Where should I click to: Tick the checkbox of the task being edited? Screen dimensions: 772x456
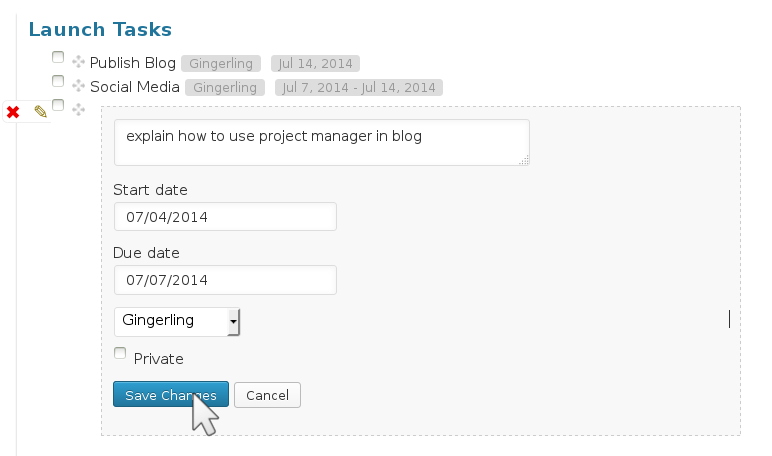[58, 105]
